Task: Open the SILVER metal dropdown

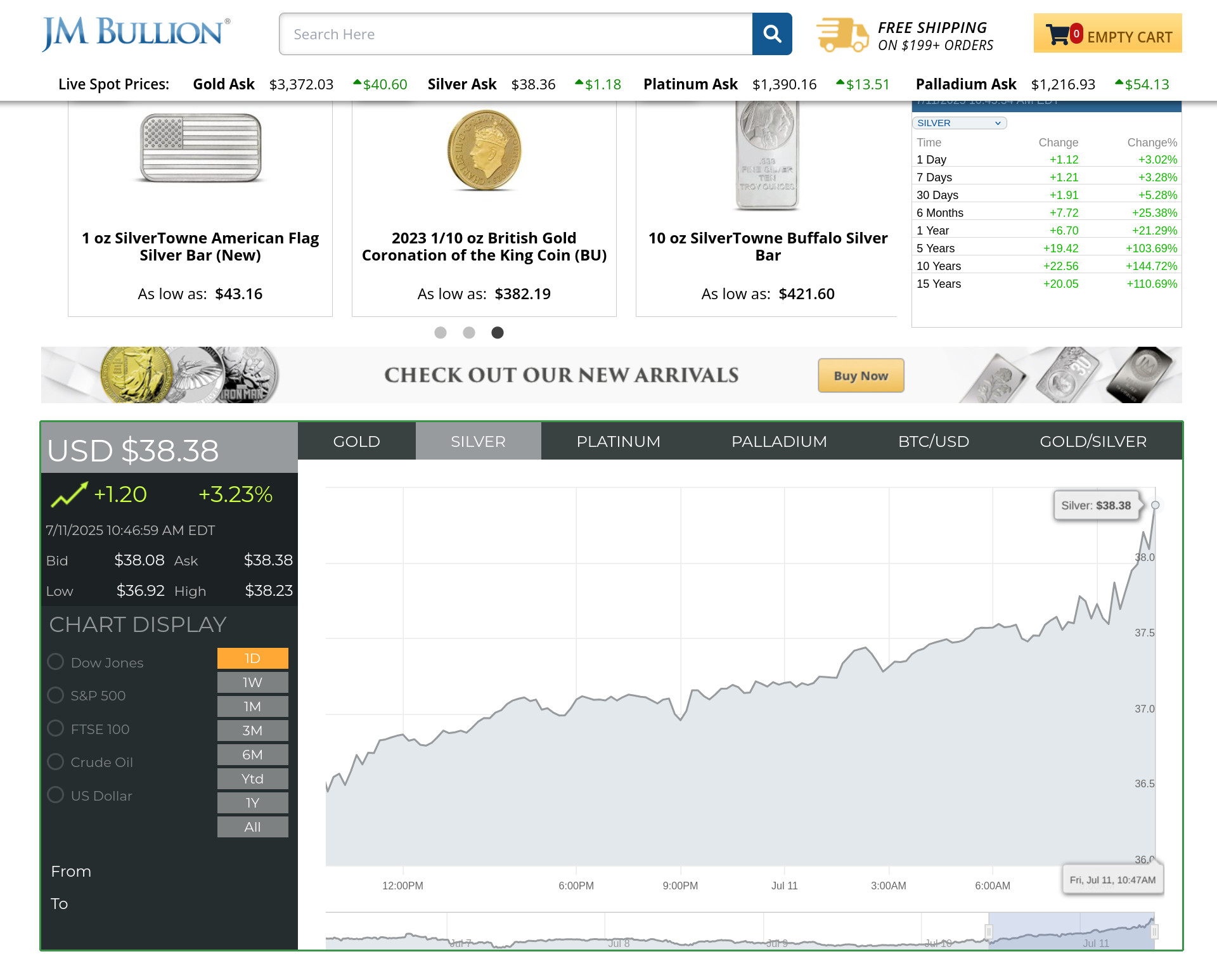Action: (x=959, y=123)
